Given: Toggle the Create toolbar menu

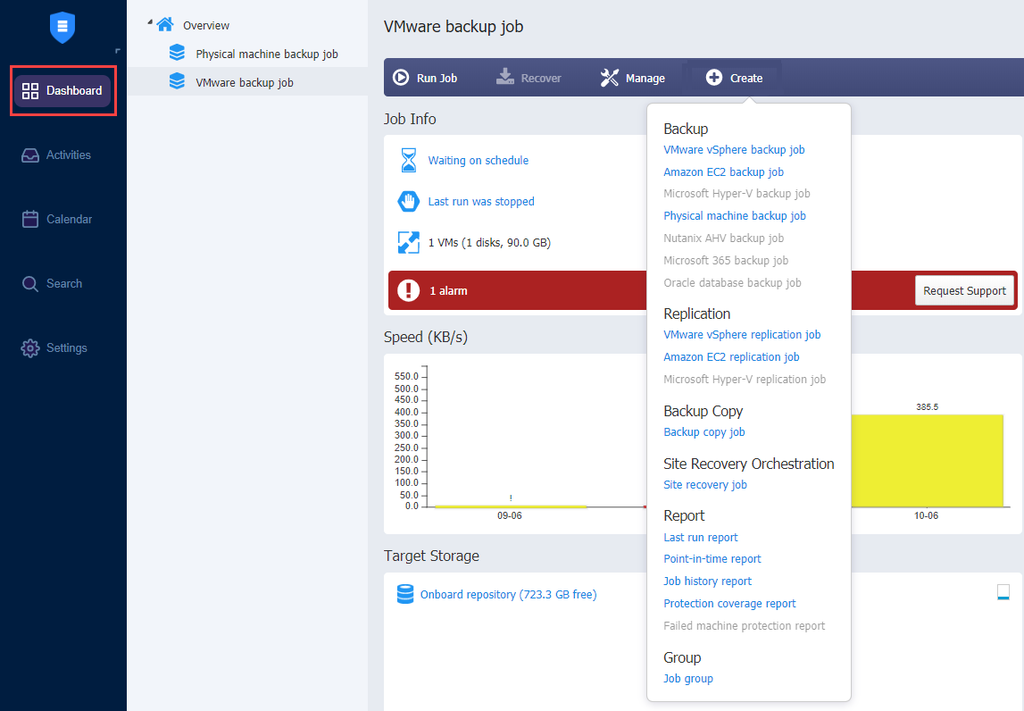Looking at the screenshot, I should tap(733, 78).
